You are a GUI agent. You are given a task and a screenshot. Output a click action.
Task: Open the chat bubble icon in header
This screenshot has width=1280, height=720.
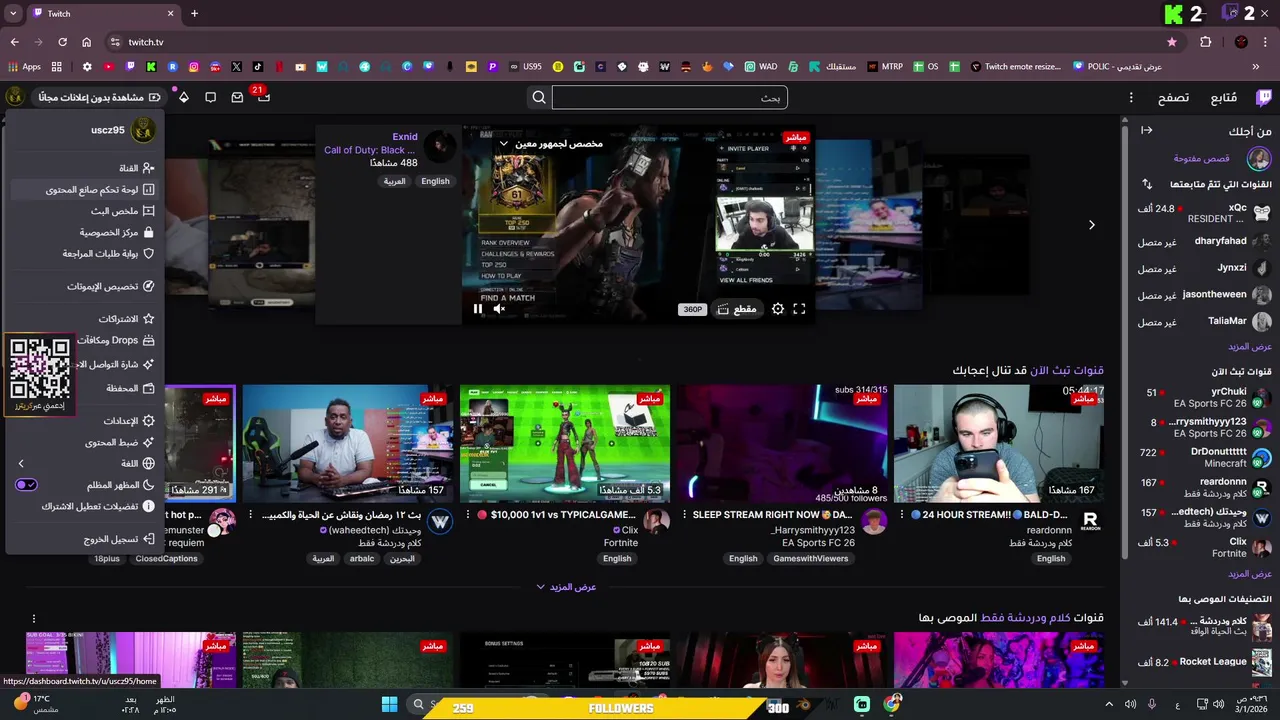pyautogui.click(x=210, y=97)
